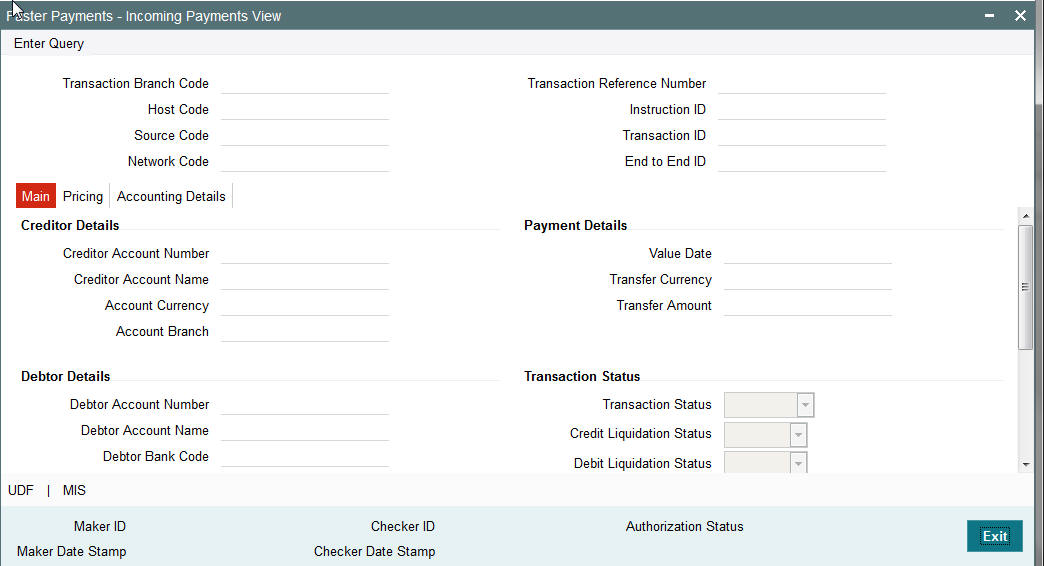Click the Transaction Status section heading
Viewport: 1044px width, 566px height.
[582, 377]
